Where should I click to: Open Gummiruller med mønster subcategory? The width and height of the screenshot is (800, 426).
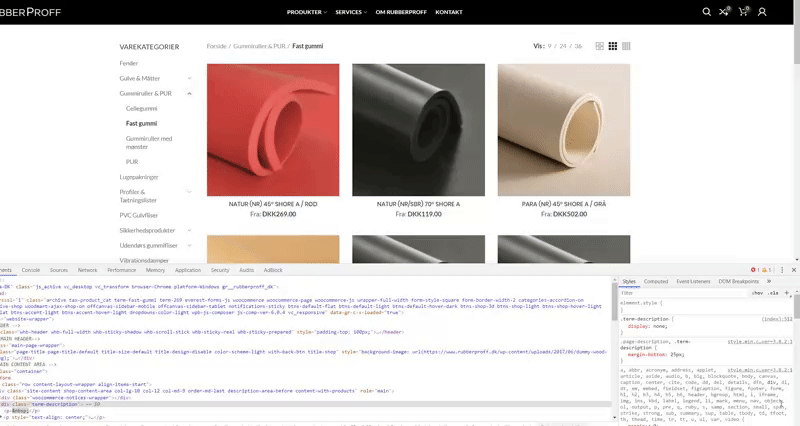point(149,142)
